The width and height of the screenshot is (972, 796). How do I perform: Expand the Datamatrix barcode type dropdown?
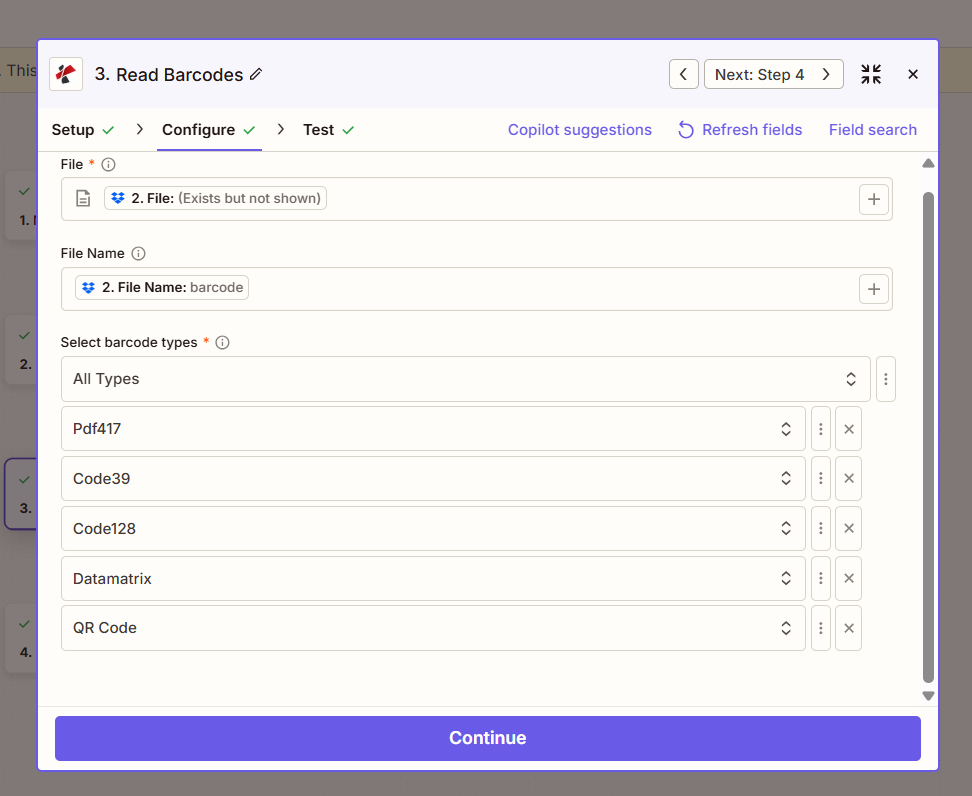tap(432, 579)
